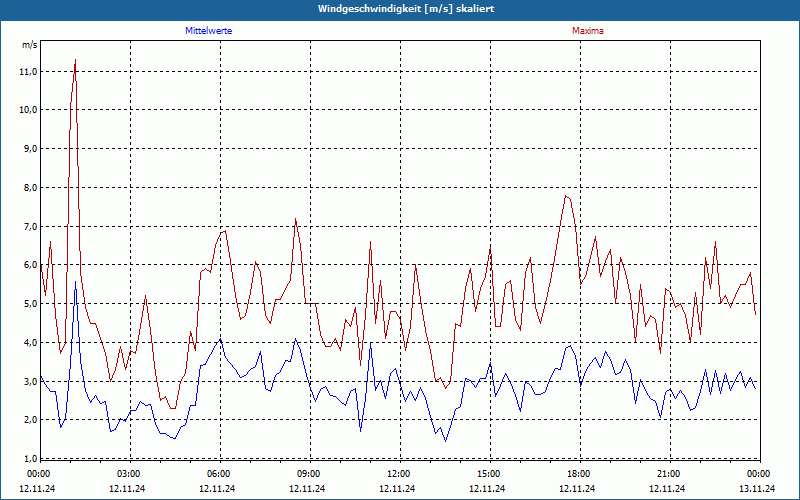Image resolution: width=800 pixels, height=500 pixels.
Task: Click the '09:00' time label on the x-axis
Action: [309, 474]
